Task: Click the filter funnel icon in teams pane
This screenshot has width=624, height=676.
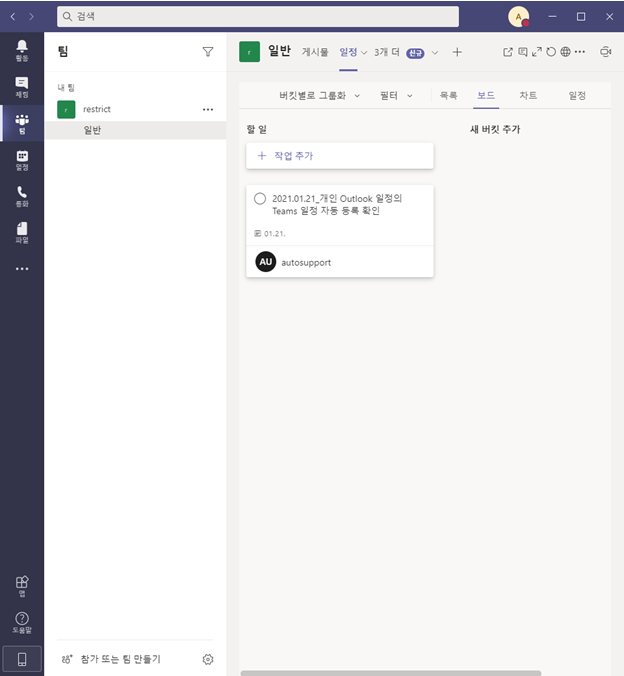Action: [208, 52]
